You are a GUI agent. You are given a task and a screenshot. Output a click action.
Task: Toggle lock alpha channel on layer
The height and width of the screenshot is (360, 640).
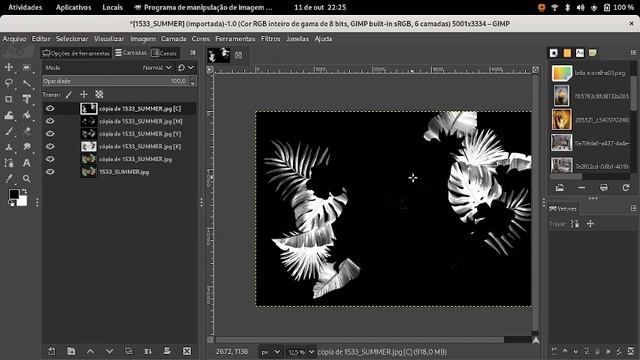pyautogui.click(x=99, y=95)
